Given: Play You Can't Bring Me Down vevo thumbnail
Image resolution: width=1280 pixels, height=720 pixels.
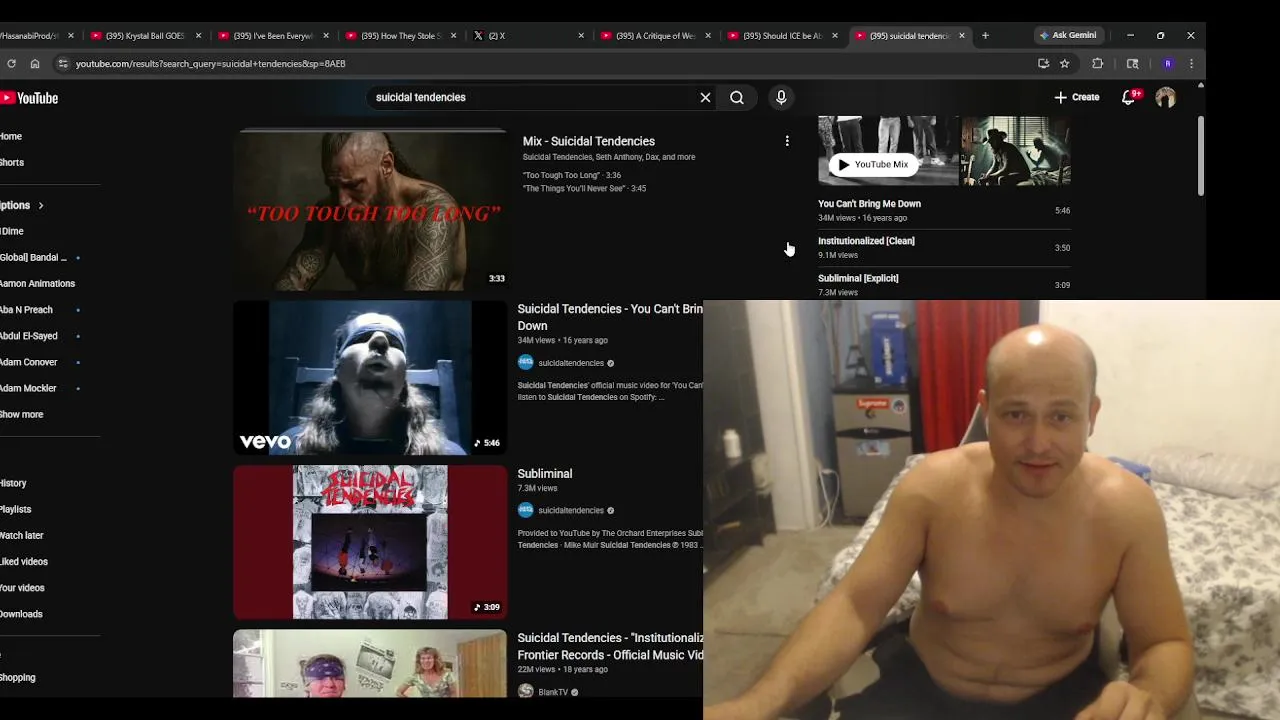Looking at the screenshot, I should point(370,378).
